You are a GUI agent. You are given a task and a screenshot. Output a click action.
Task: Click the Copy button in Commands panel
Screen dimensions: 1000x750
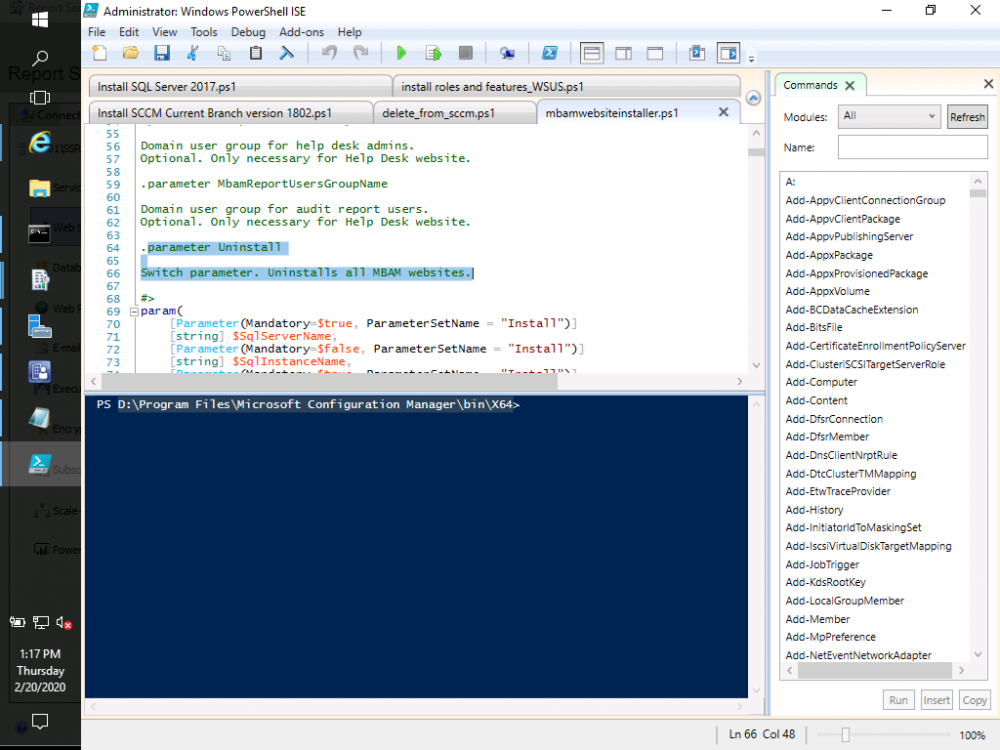pos(974,700)
